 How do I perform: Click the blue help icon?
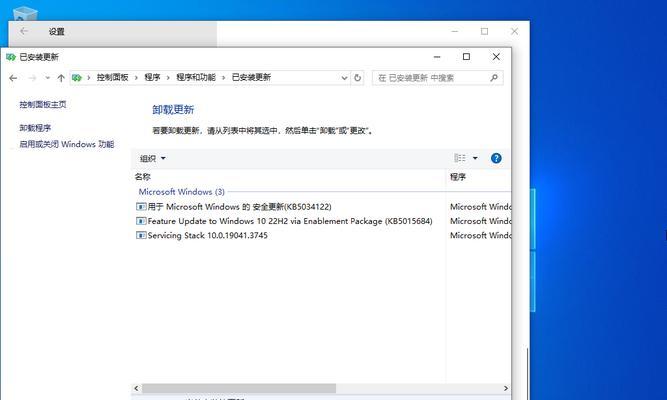tap(496, 158)
